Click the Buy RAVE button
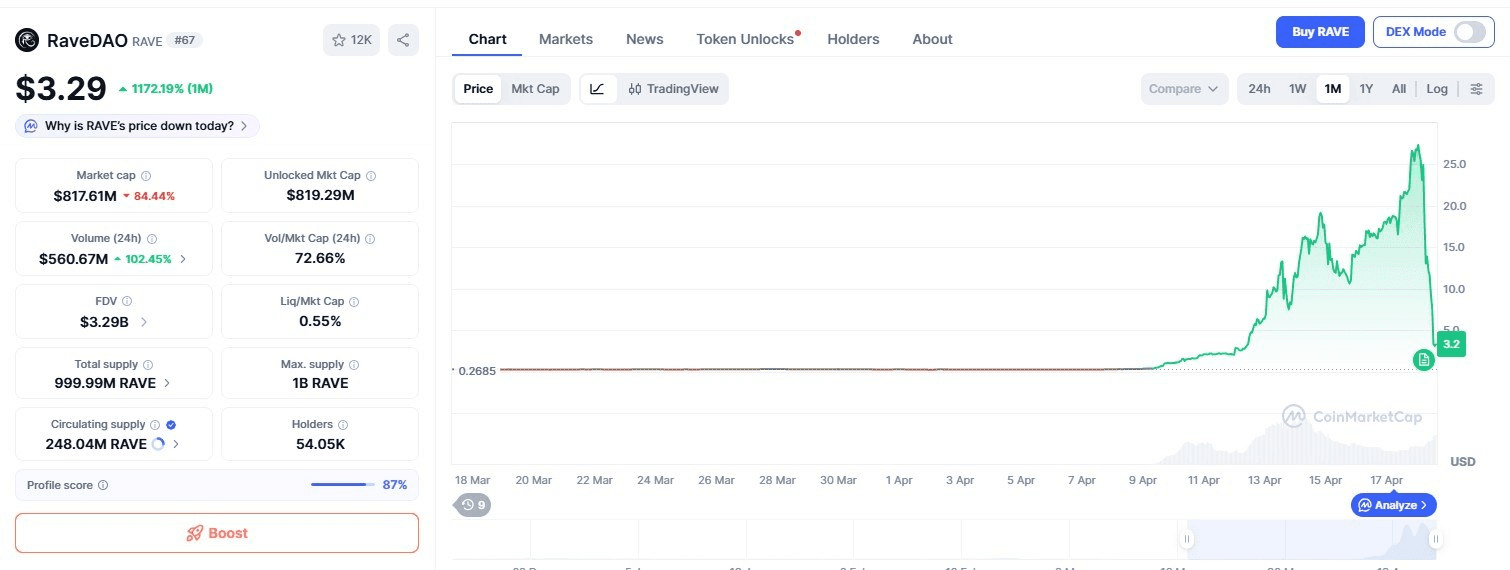This screenshot has width=1510, height=570. pyautogui.click(x=1320, y=32)
